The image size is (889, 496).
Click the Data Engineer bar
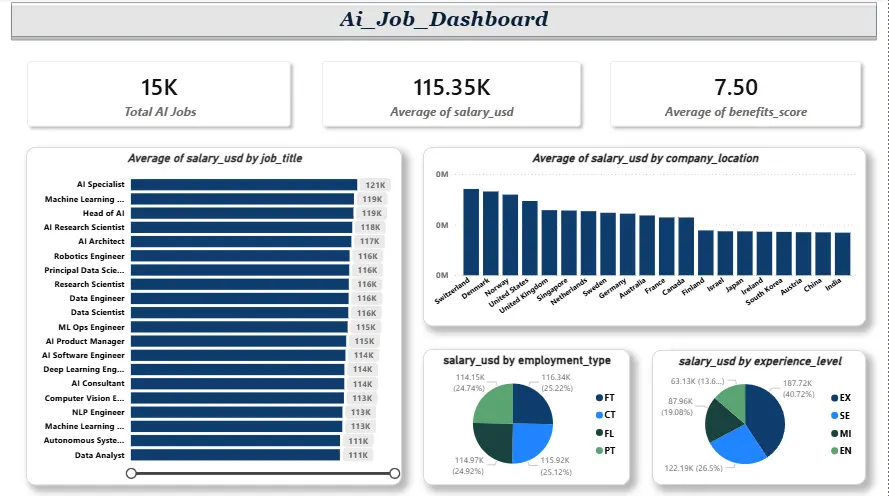[240, 298]
